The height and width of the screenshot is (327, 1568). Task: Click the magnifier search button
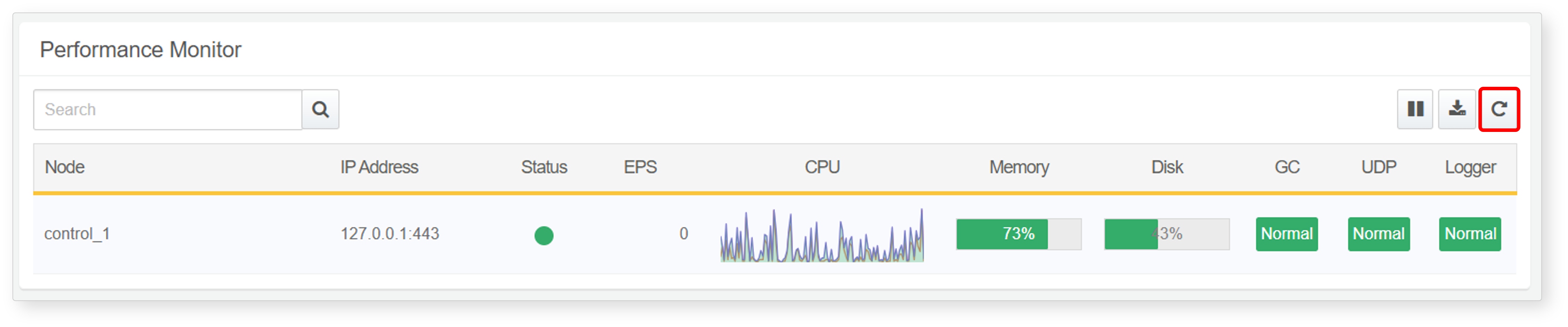[320, 110]
